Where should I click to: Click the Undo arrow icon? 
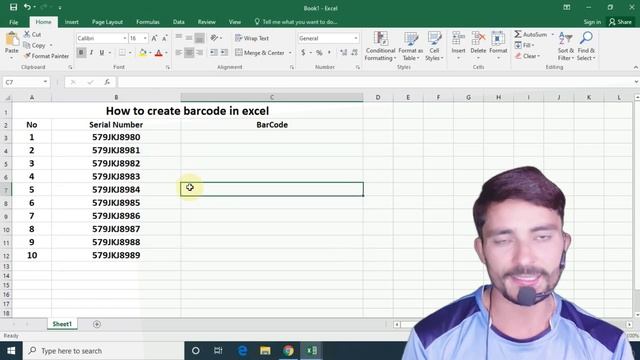[27, 7]
